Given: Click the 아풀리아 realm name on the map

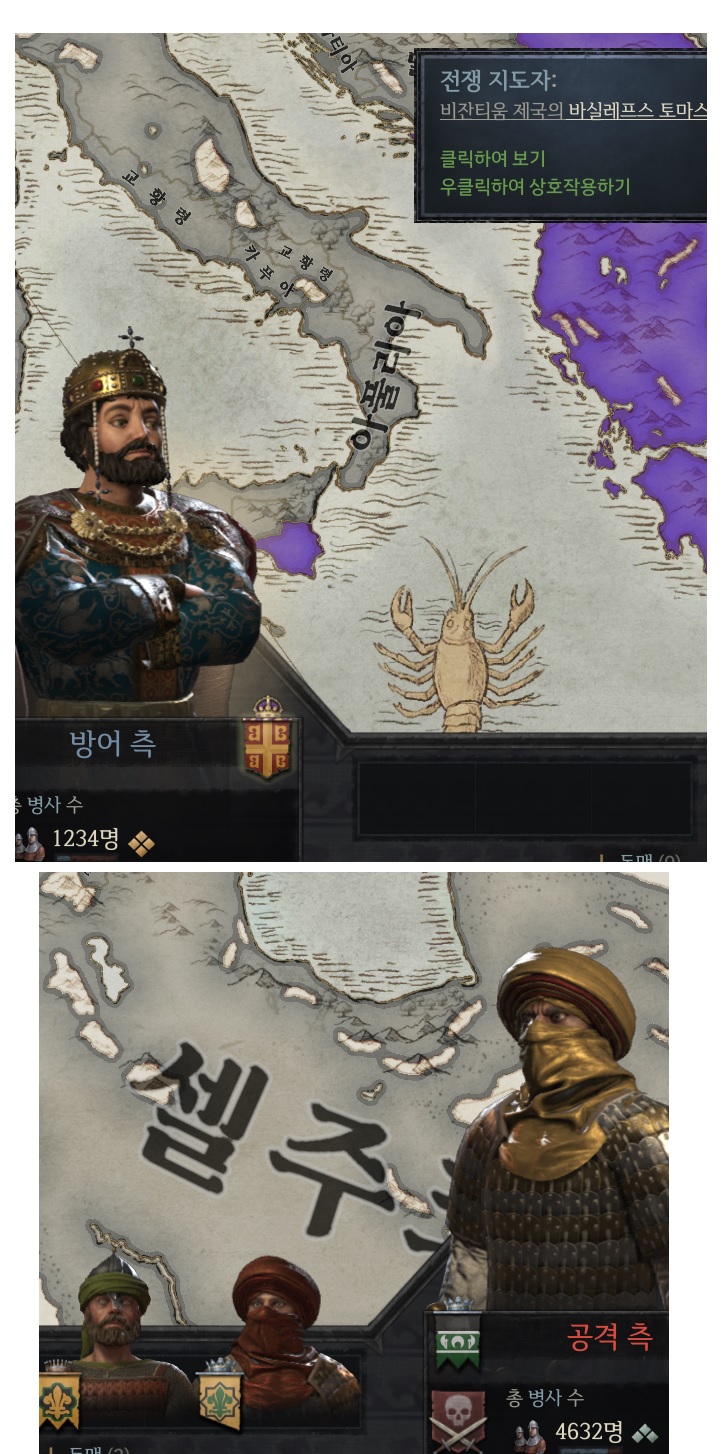Looking at the screenshot, I should [x=383, y=375].
